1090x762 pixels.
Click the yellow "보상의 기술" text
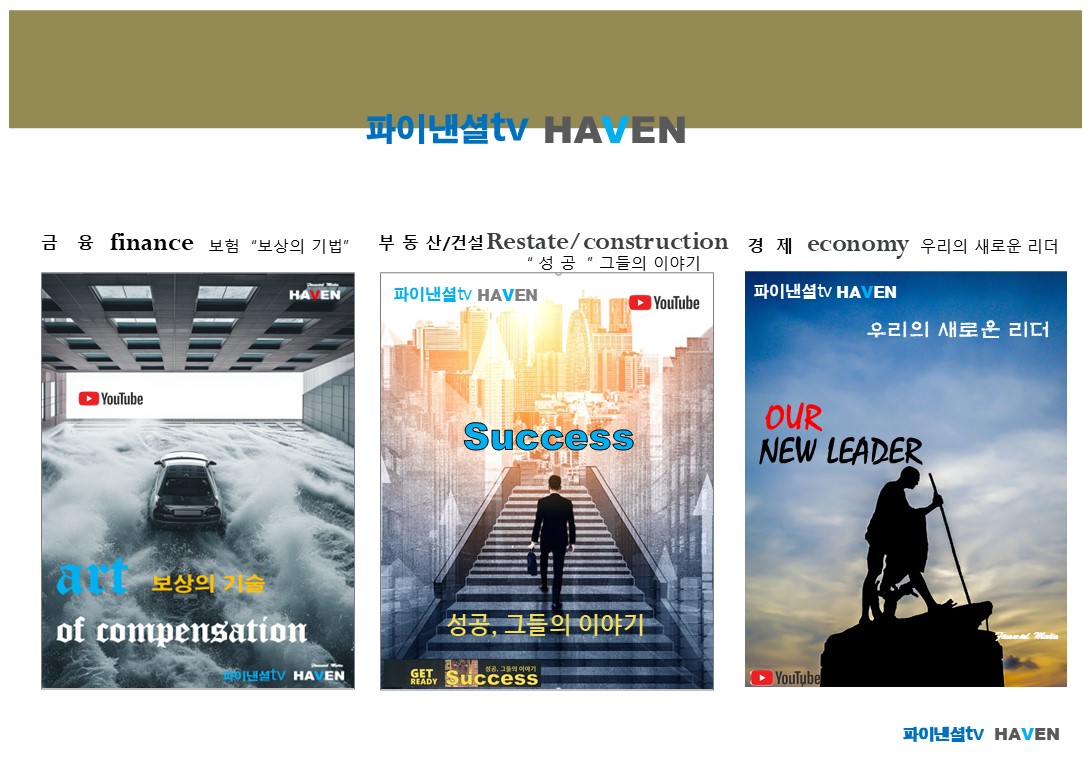(x=208, y=584)
